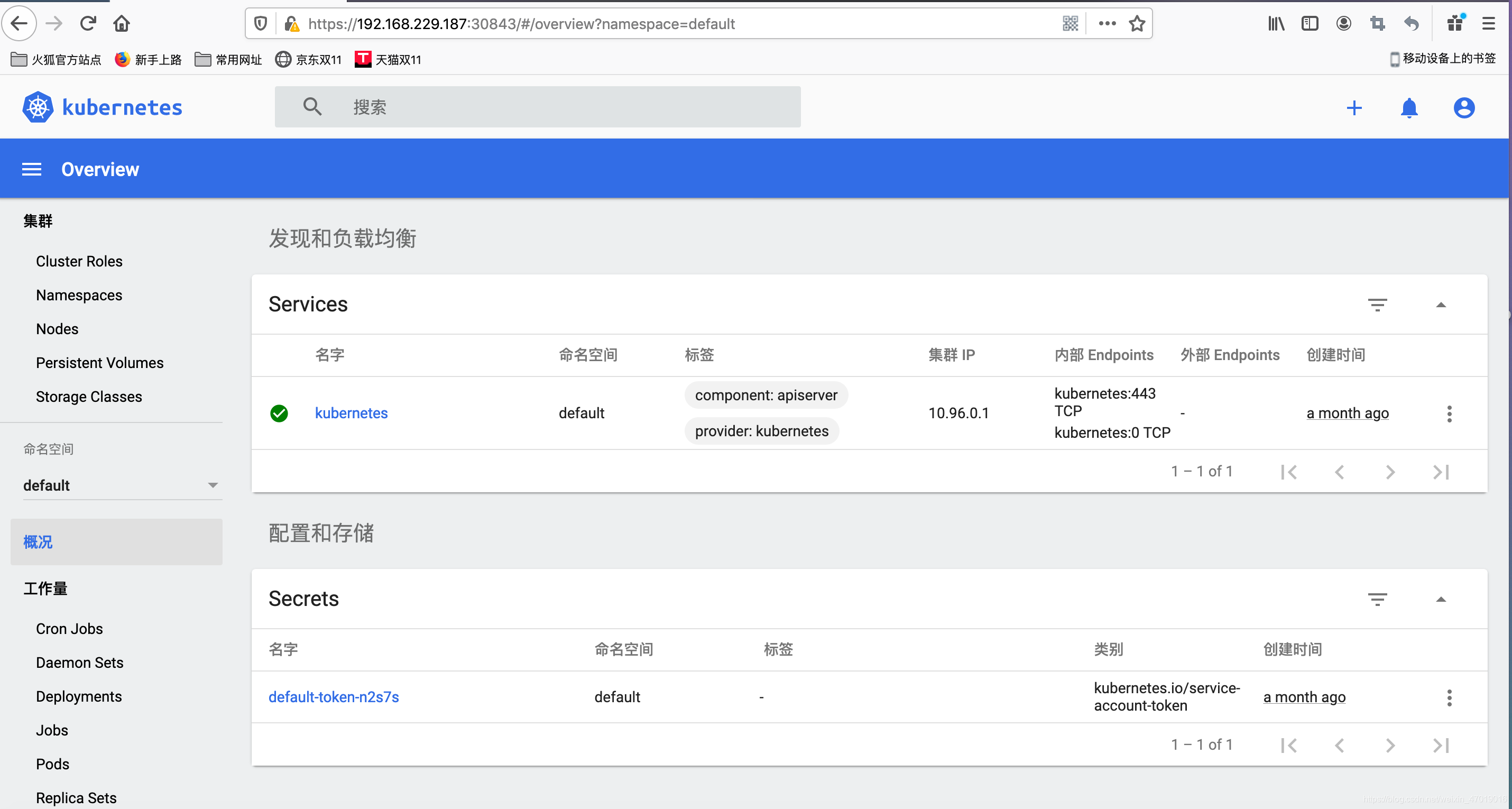
Task: Open Replica Sets in sidebar
Action: (76, 798)
